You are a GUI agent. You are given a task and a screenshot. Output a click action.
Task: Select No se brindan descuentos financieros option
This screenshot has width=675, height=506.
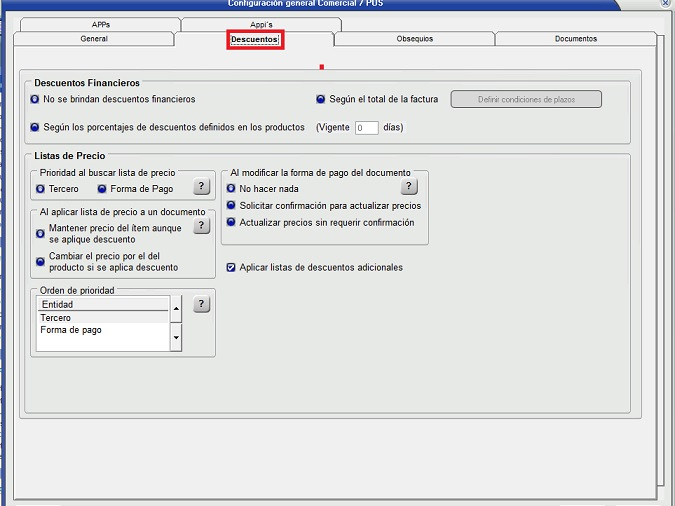[x=36, y=100]
